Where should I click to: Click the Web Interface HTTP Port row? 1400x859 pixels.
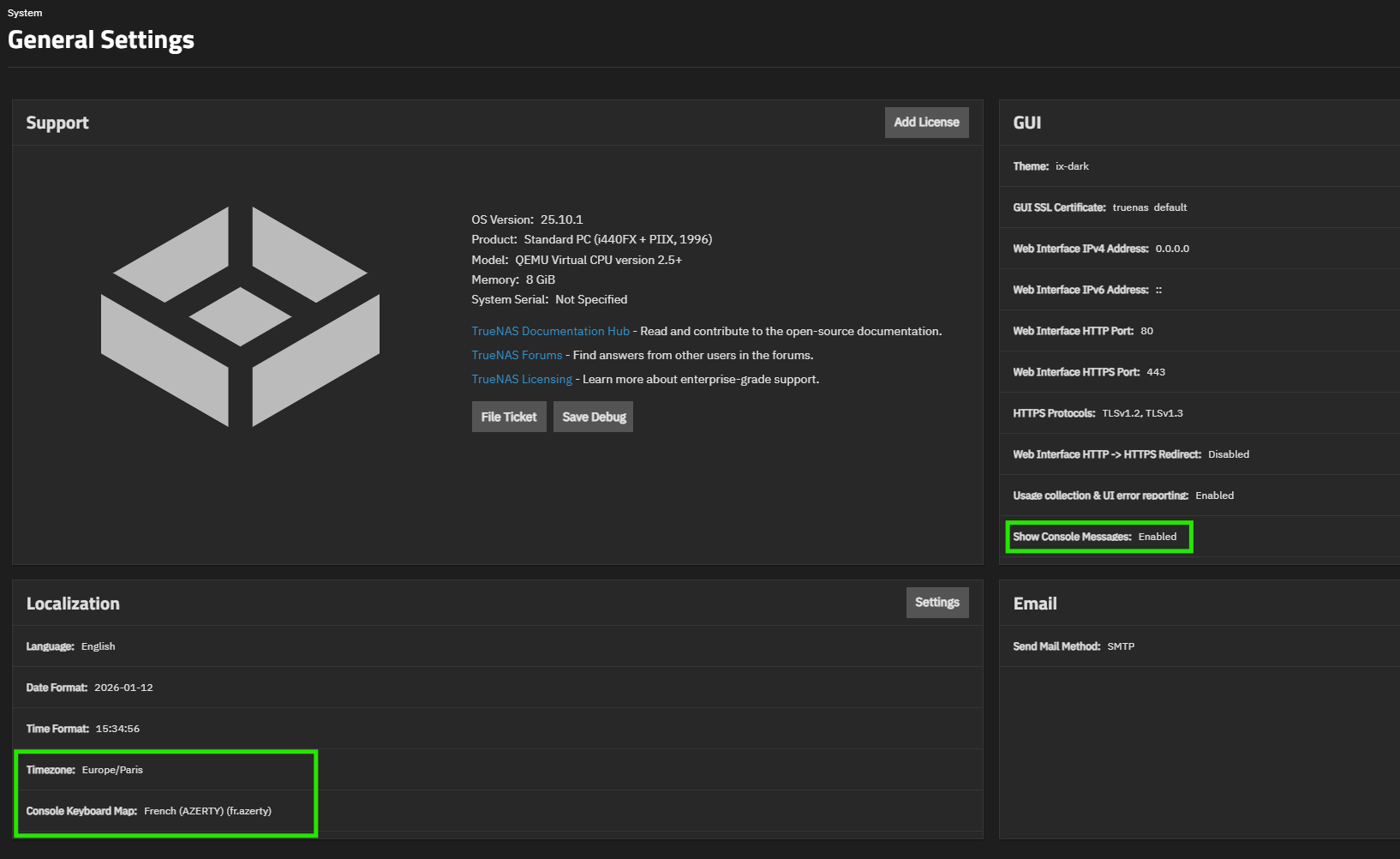click(x=1082, y=331)
